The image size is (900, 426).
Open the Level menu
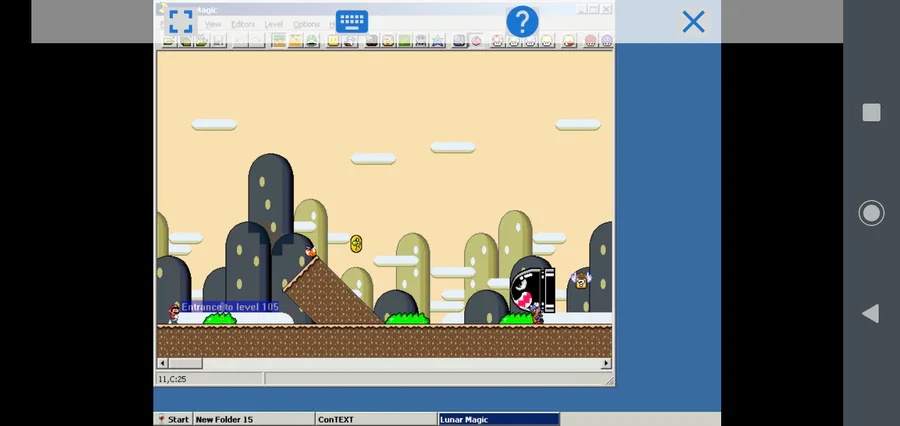pos(273,24)
